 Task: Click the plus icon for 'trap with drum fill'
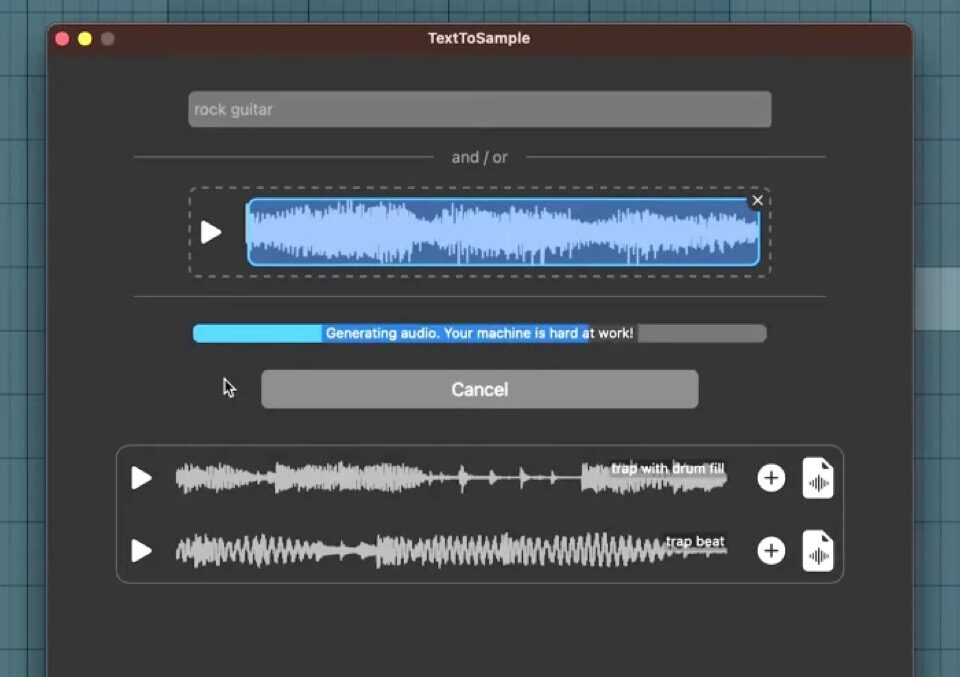coord(771,478)
